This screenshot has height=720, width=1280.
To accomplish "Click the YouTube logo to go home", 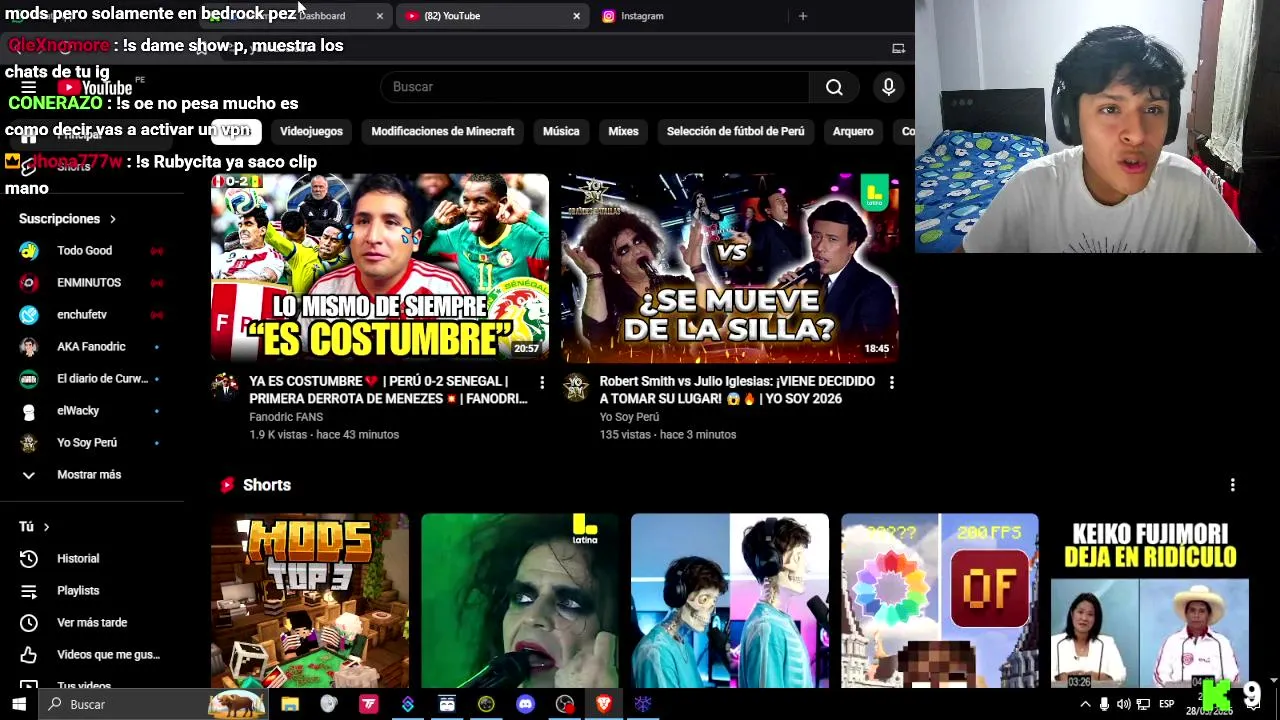I will coord(95,87).
